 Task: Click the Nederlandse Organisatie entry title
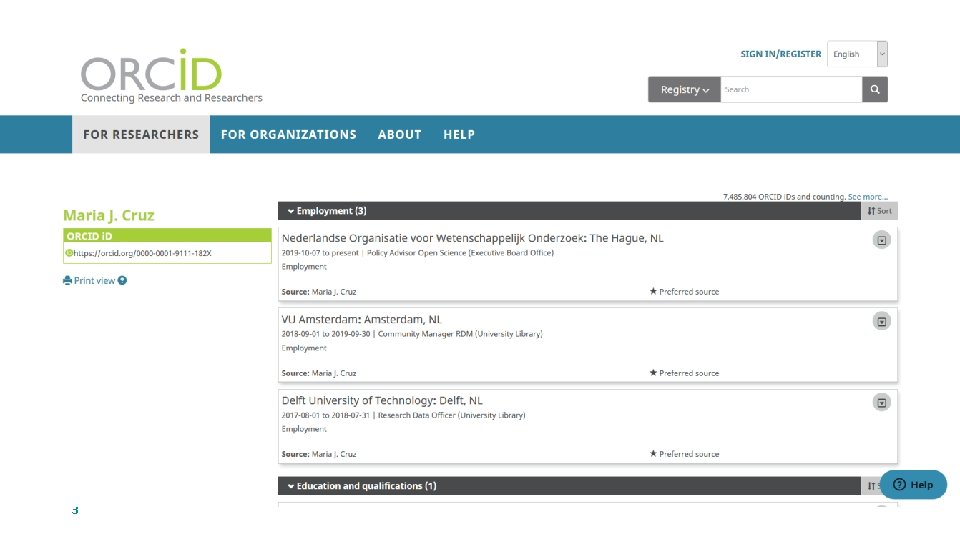tap(473, 238)
